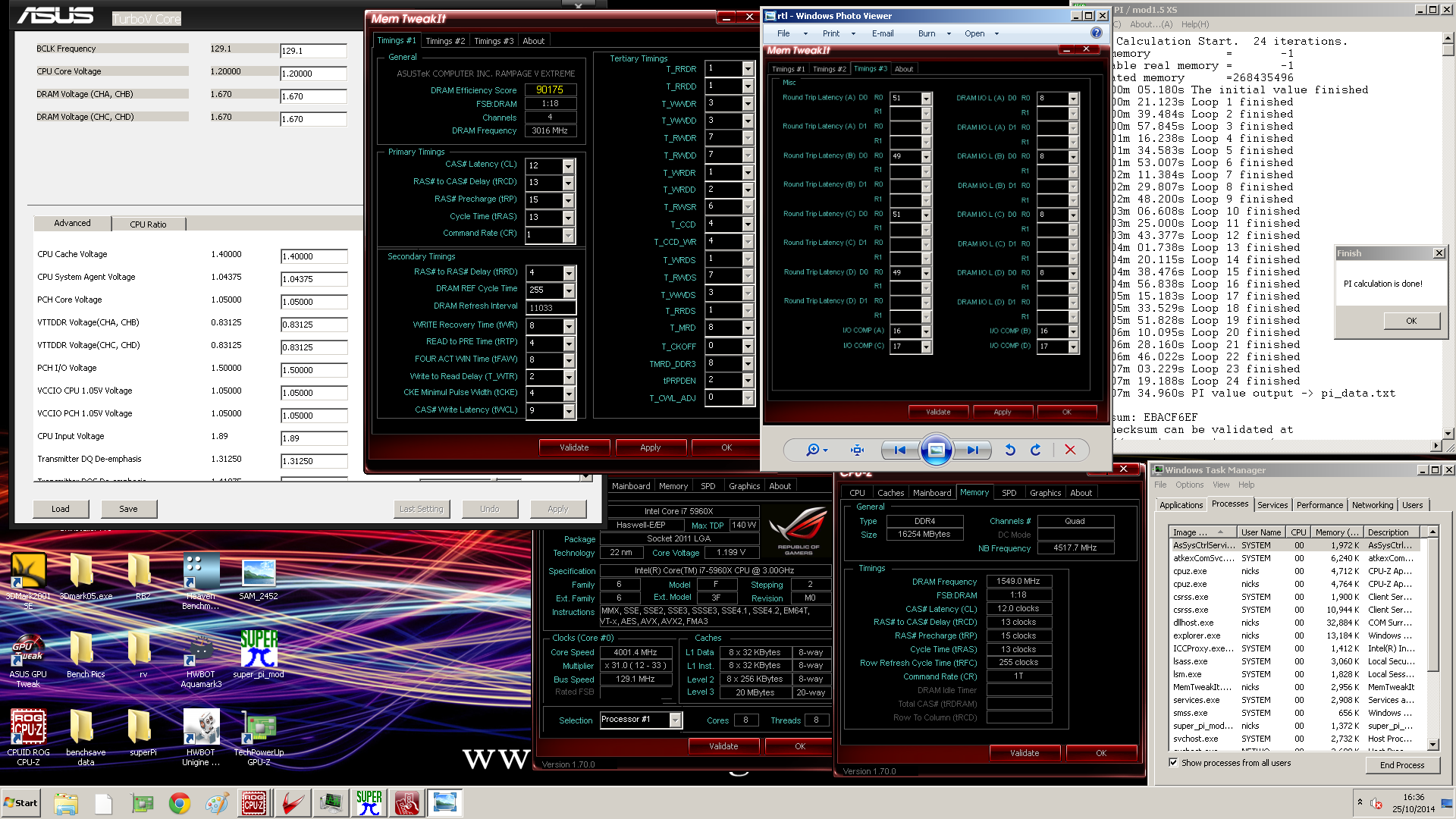
Task: Switch to Super PI in the taskbar
Action: click(x=369, y=803)
